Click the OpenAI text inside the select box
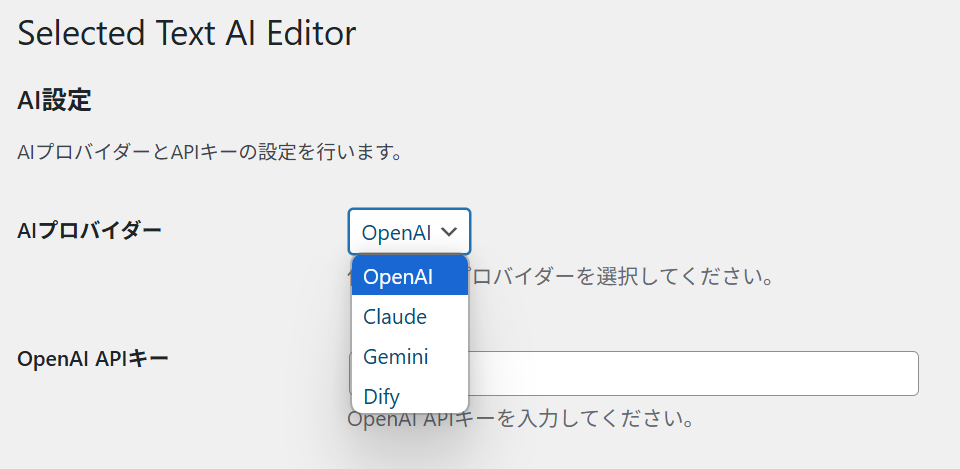Viewport: 960px width, 469px height. (x=397, y=233)
